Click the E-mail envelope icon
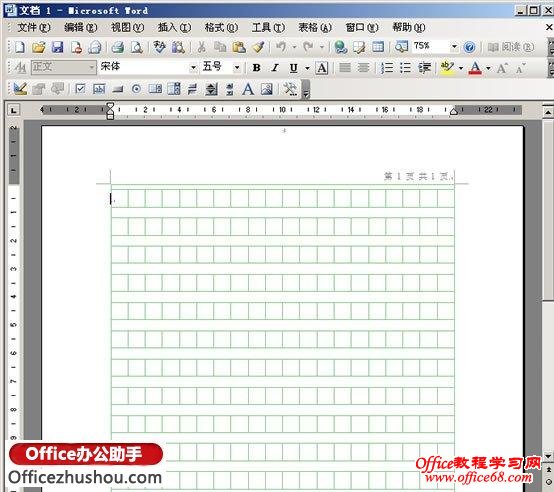 95,47
